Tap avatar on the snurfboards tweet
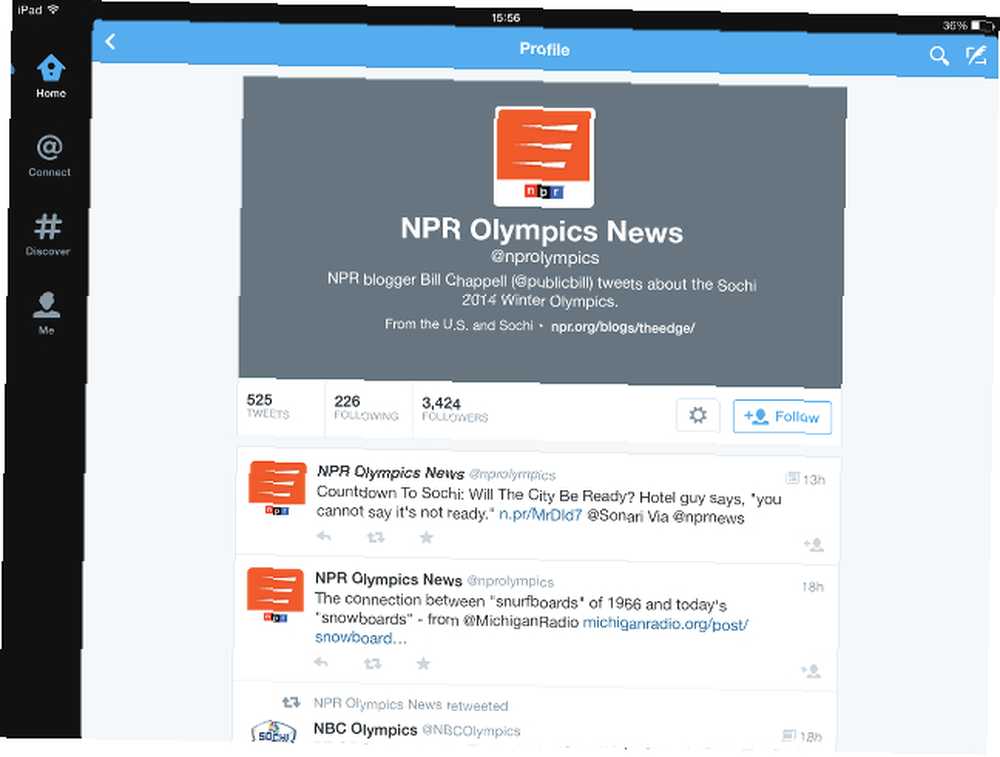 coord(275,595)
